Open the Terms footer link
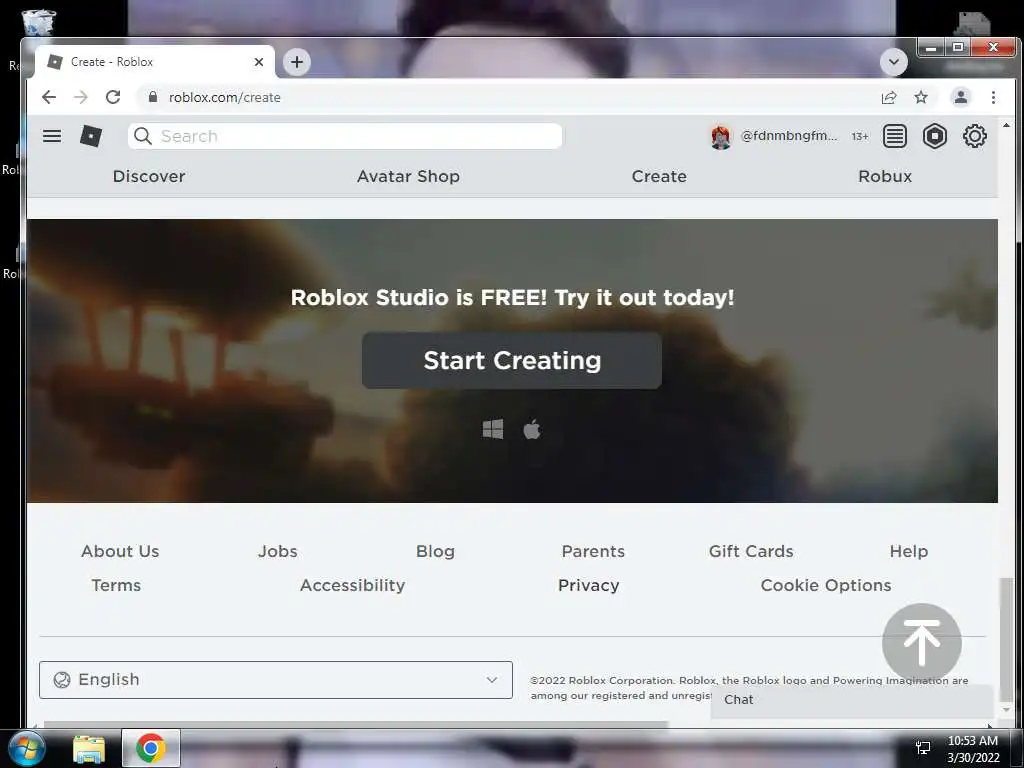1024x768 pixels. (116, 585)
